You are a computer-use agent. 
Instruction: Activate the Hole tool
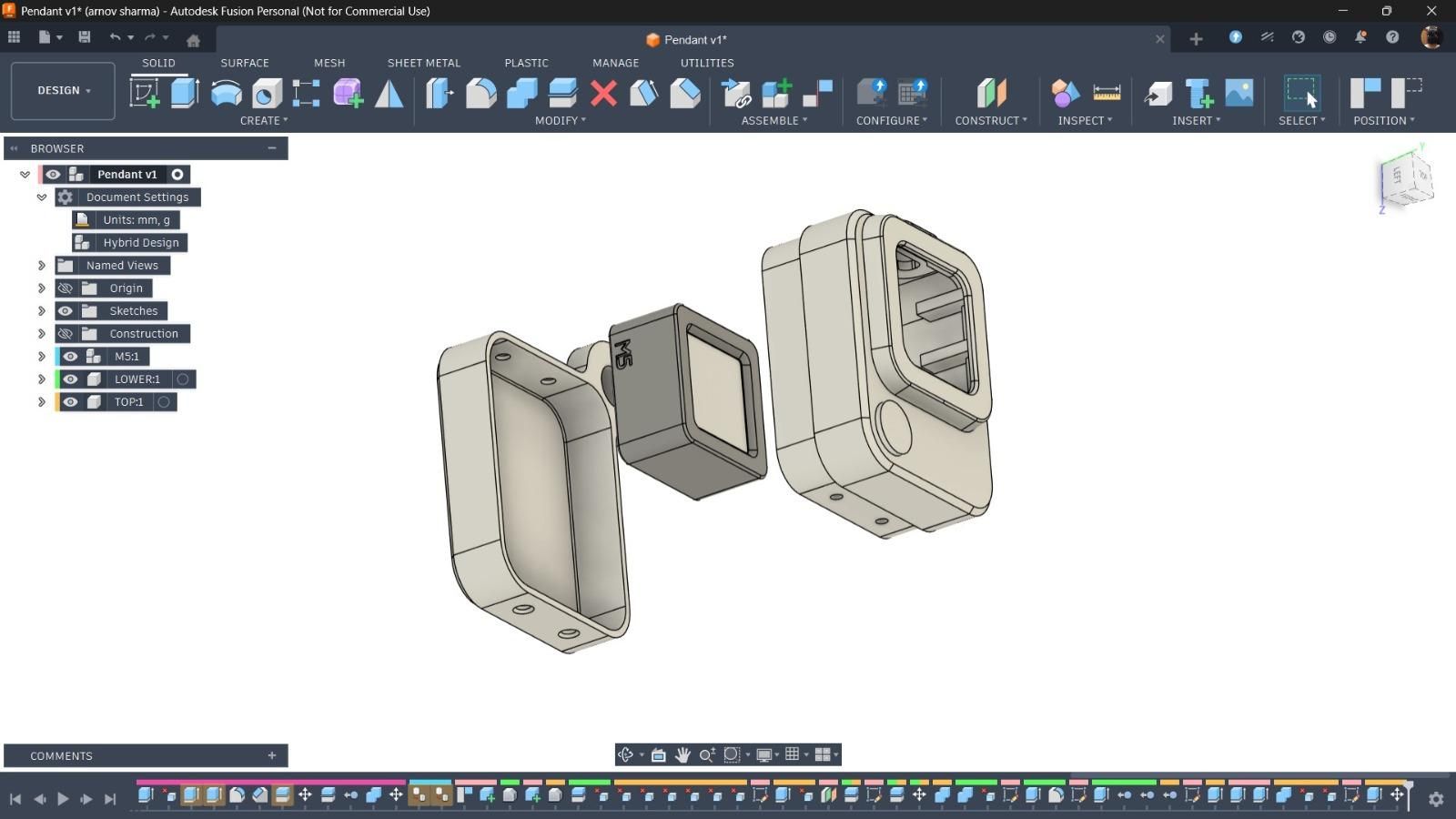[267, 93]
